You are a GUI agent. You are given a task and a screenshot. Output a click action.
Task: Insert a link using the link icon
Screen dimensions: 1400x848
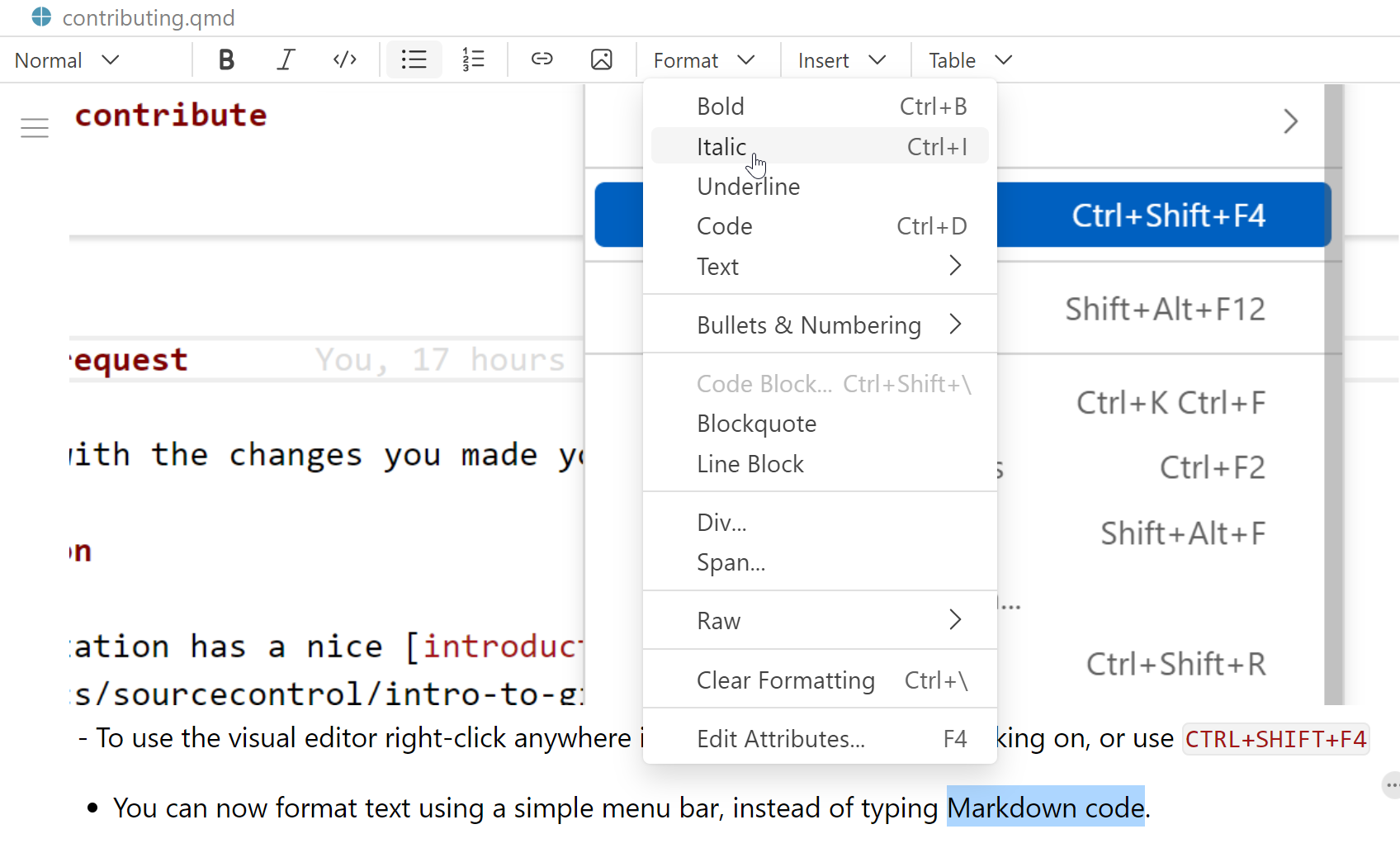(x=542, y=60)
